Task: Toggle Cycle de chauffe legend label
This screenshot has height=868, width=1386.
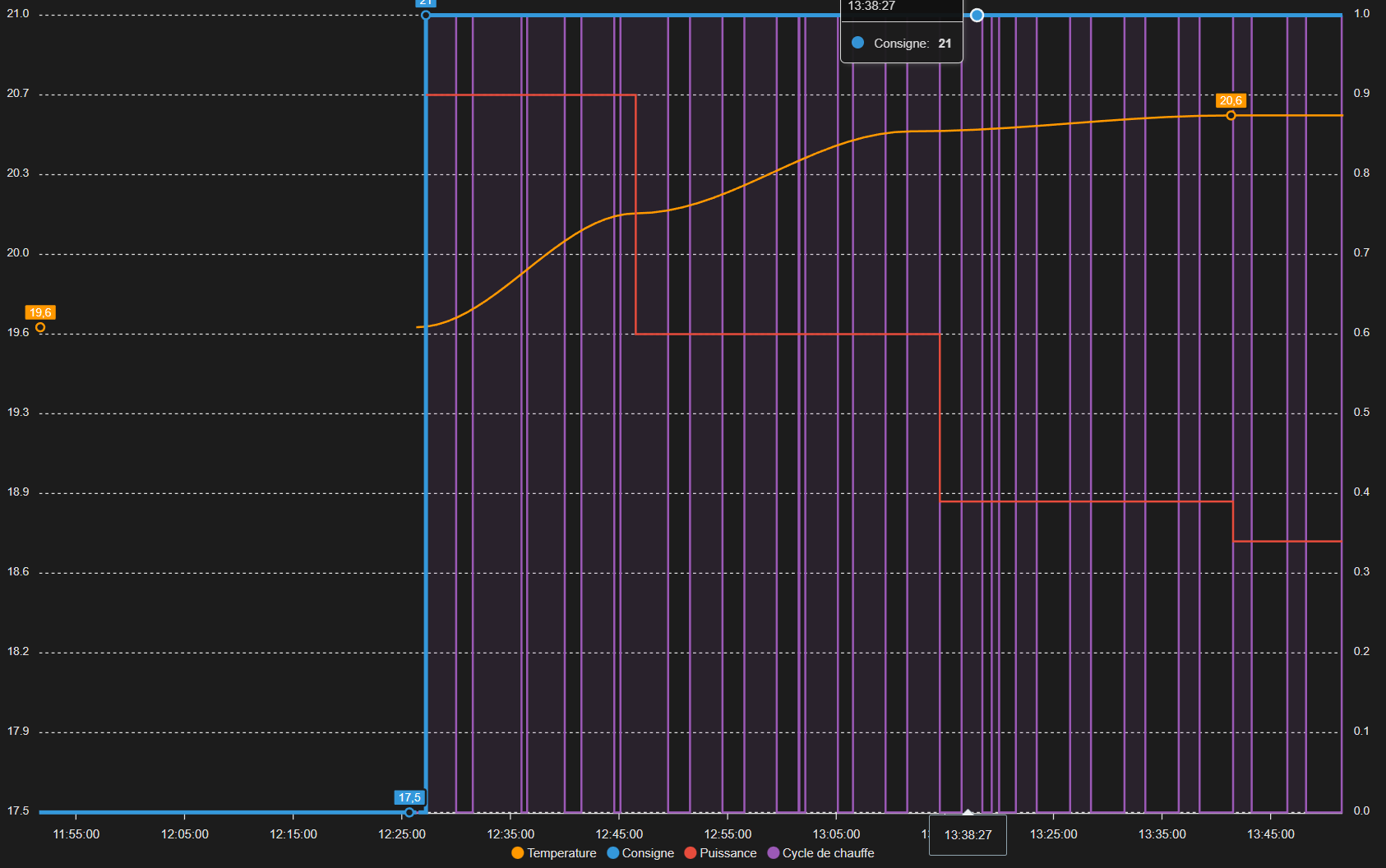Action: point(828,853)
